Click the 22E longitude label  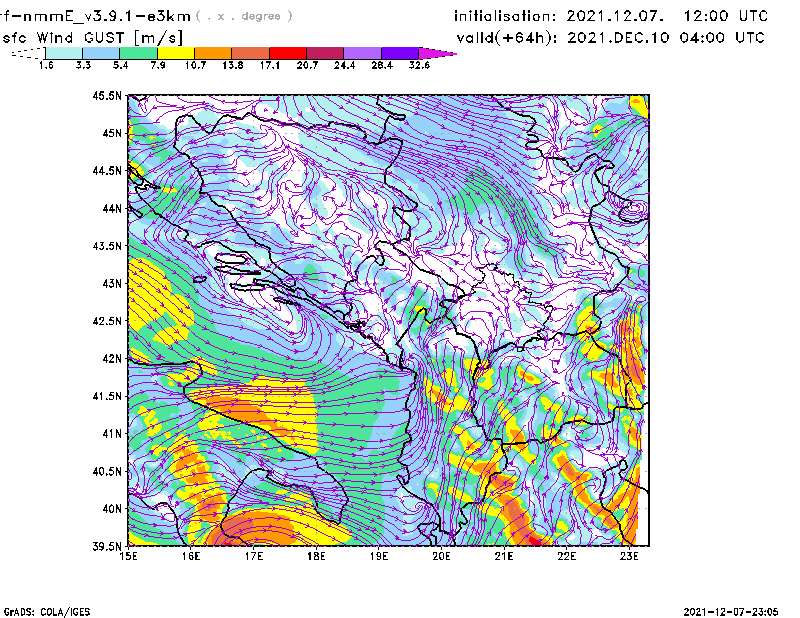pyautogui.click(x=567, y=556)
